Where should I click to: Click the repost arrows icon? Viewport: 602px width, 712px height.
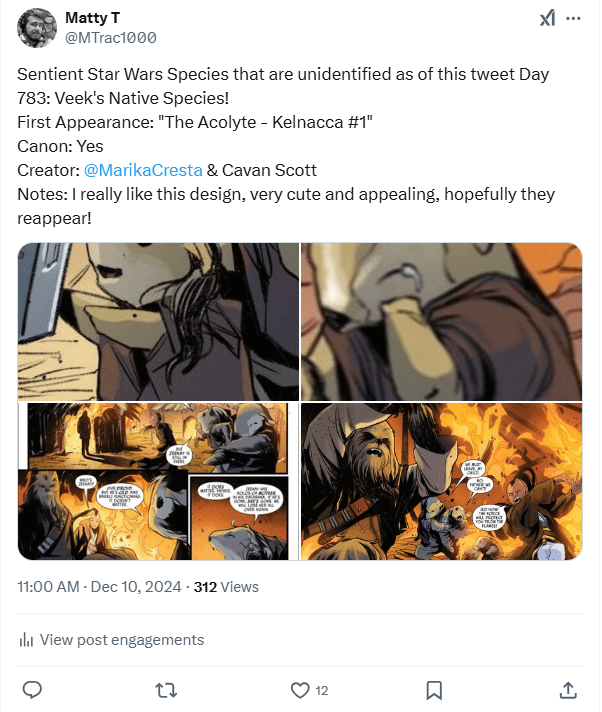pyautogui.click(x=166, y=689)
